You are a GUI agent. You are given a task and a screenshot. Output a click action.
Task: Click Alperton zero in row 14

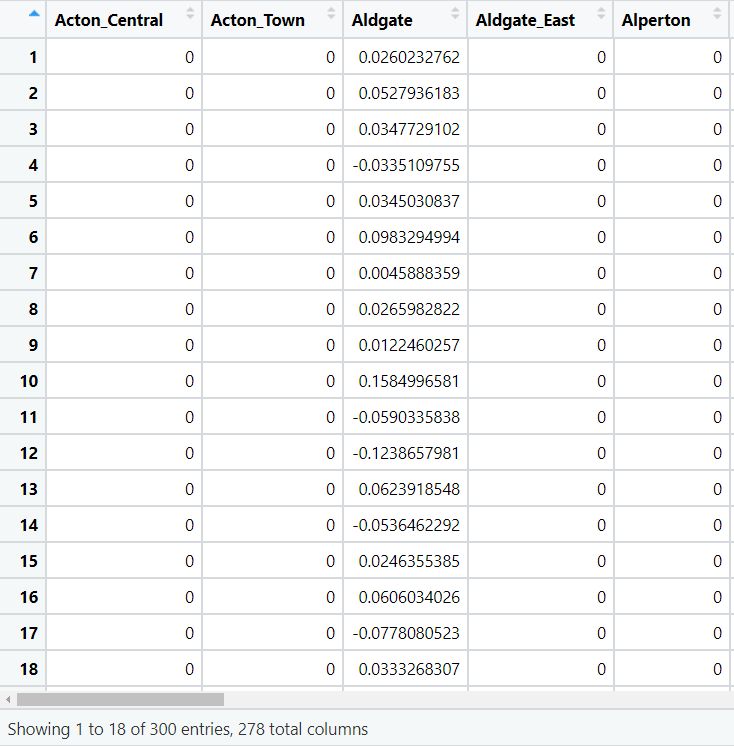(717, 525)
